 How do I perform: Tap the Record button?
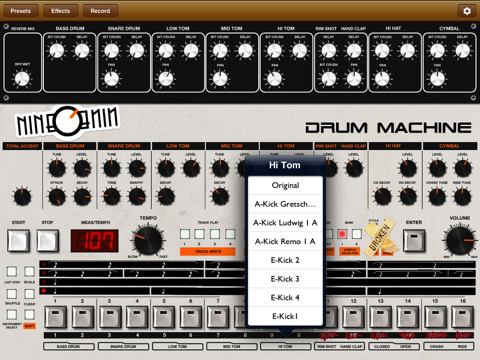click(x=100, y=11)
